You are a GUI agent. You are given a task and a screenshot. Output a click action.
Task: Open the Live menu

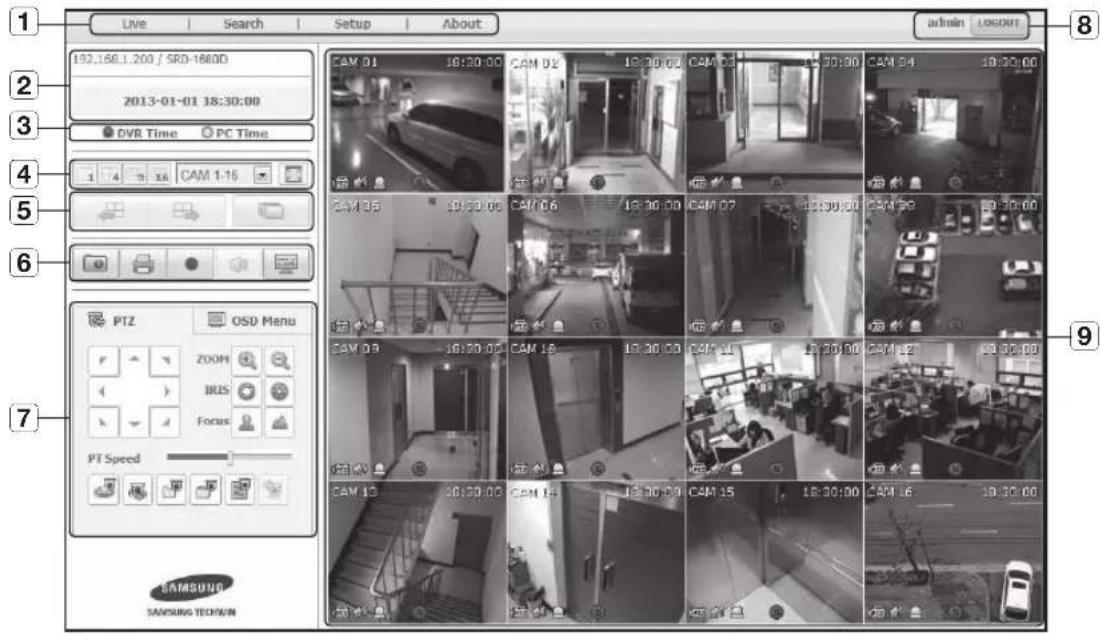pos(133,24)
